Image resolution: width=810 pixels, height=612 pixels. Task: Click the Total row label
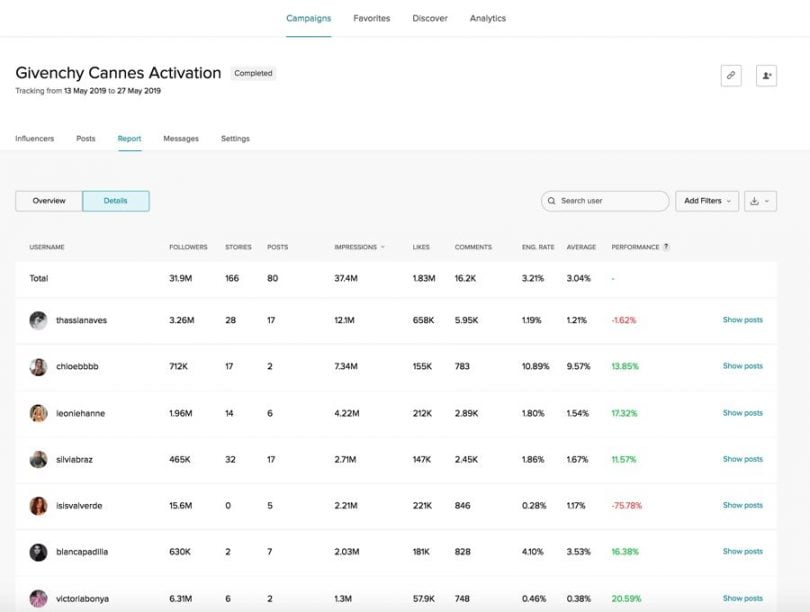pos(39,278)
